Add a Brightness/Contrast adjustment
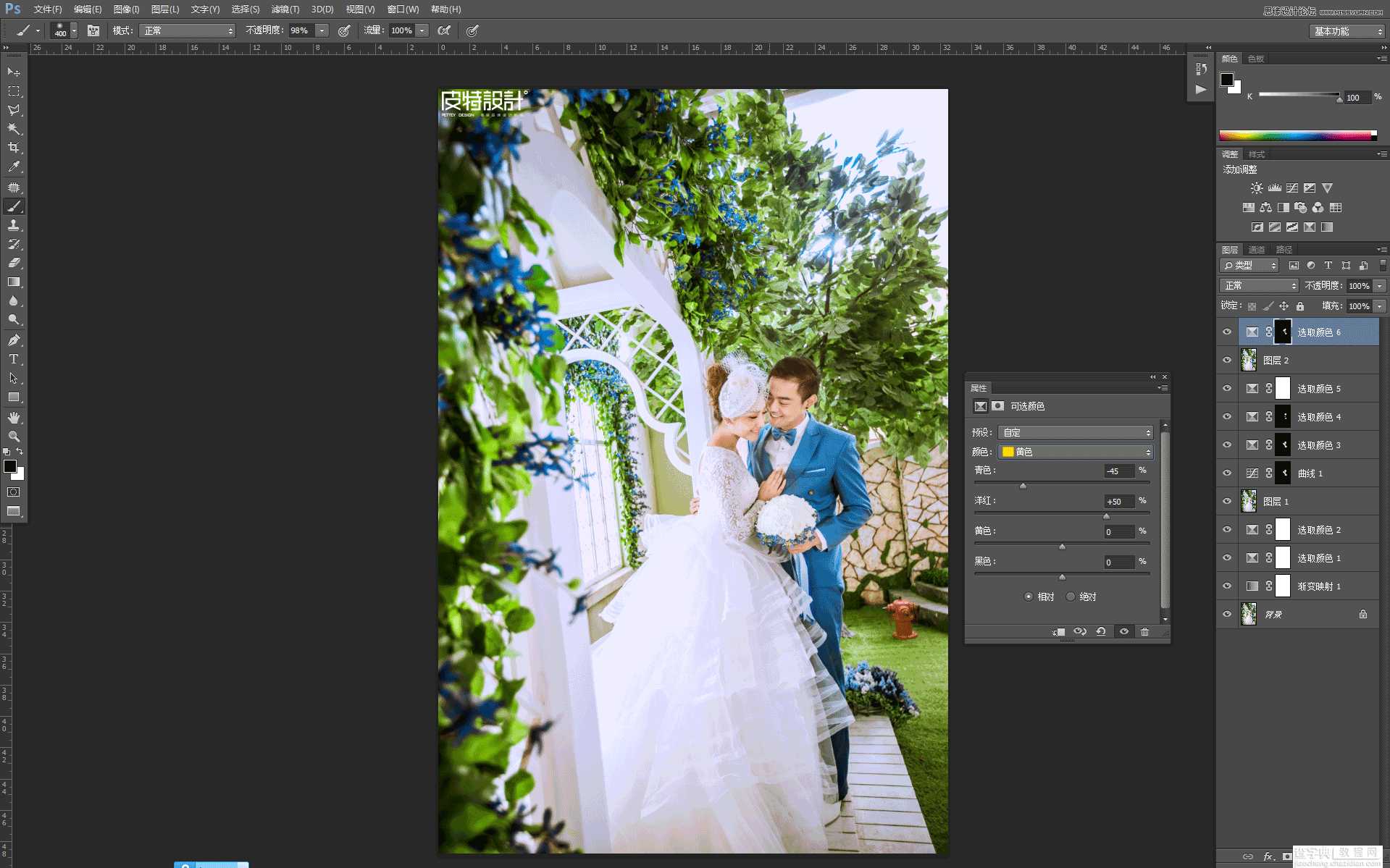1390x868 pixels. point(1257,188)
